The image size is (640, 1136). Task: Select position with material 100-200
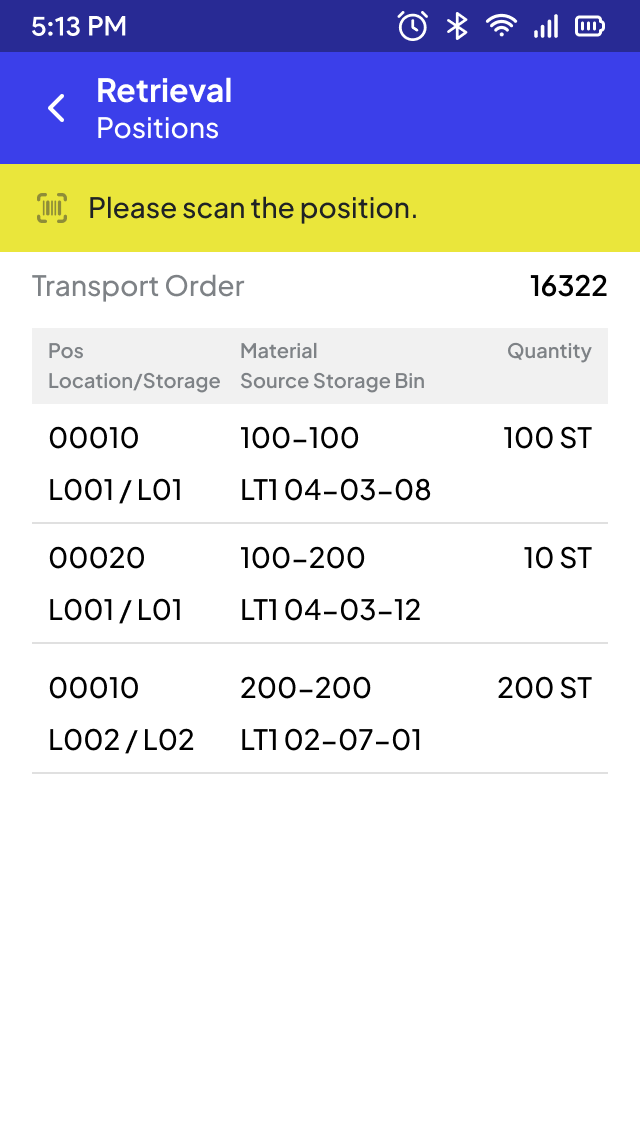(x=320, y=584)
